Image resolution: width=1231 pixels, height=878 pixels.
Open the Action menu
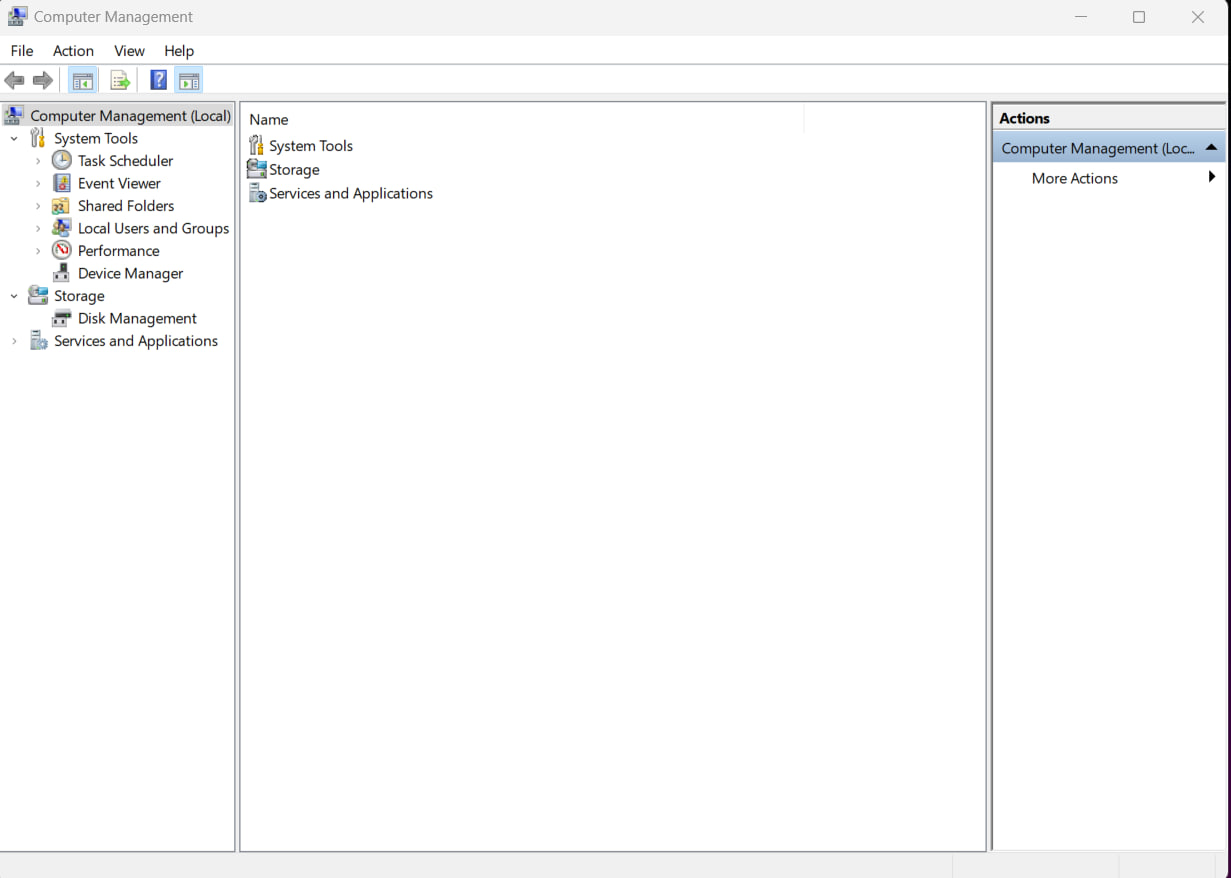[73, 51]
